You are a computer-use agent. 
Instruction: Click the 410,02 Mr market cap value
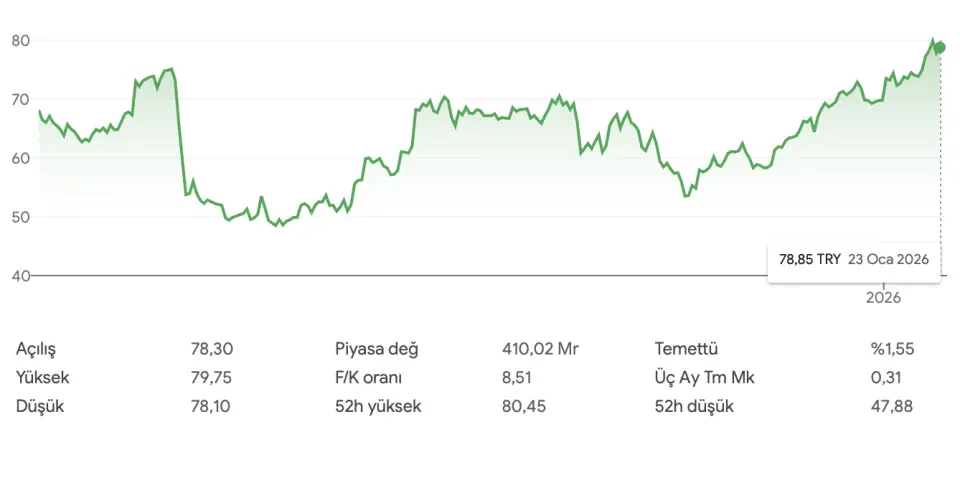click(540, 349)
